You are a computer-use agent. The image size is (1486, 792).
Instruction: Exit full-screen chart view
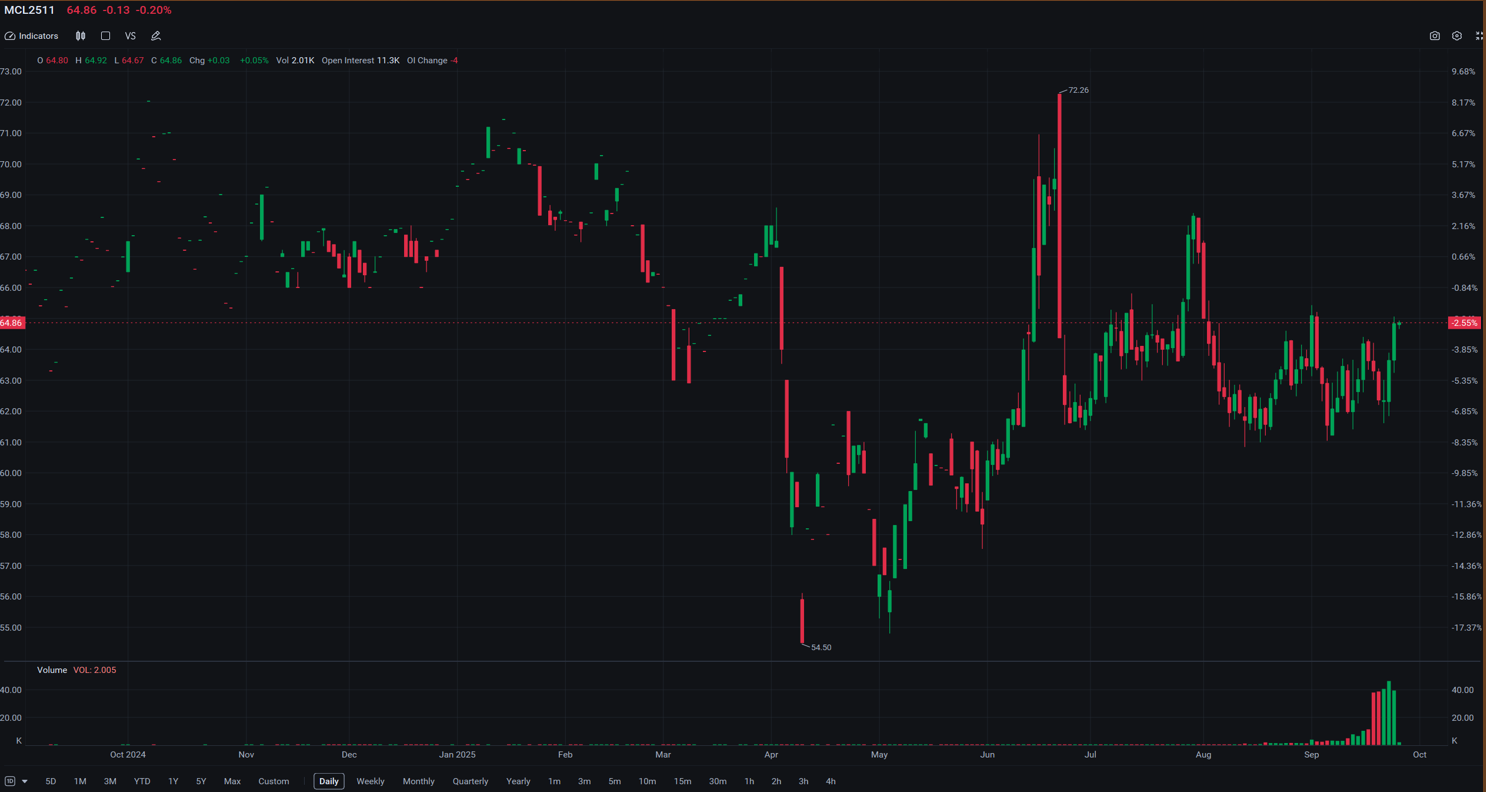[x=1479, y=36]
